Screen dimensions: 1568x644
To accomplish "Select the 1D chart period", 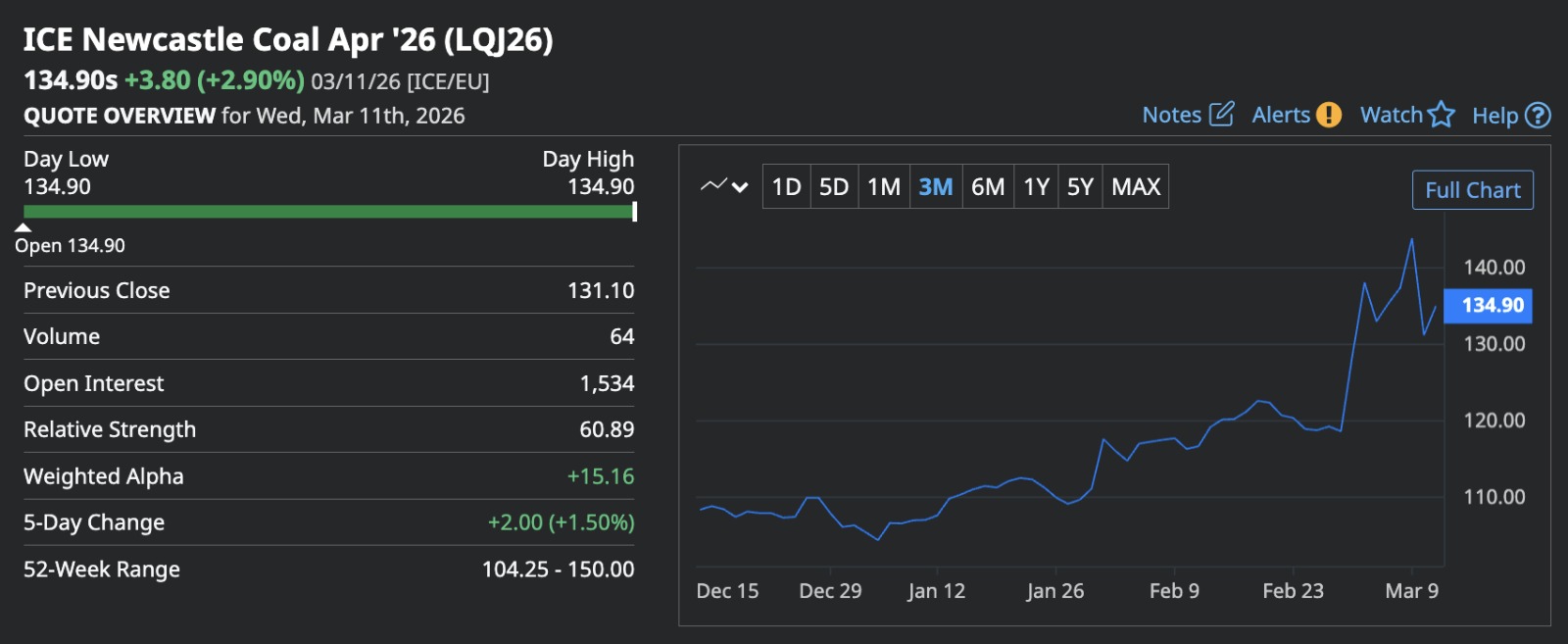I will coord(786,186).
